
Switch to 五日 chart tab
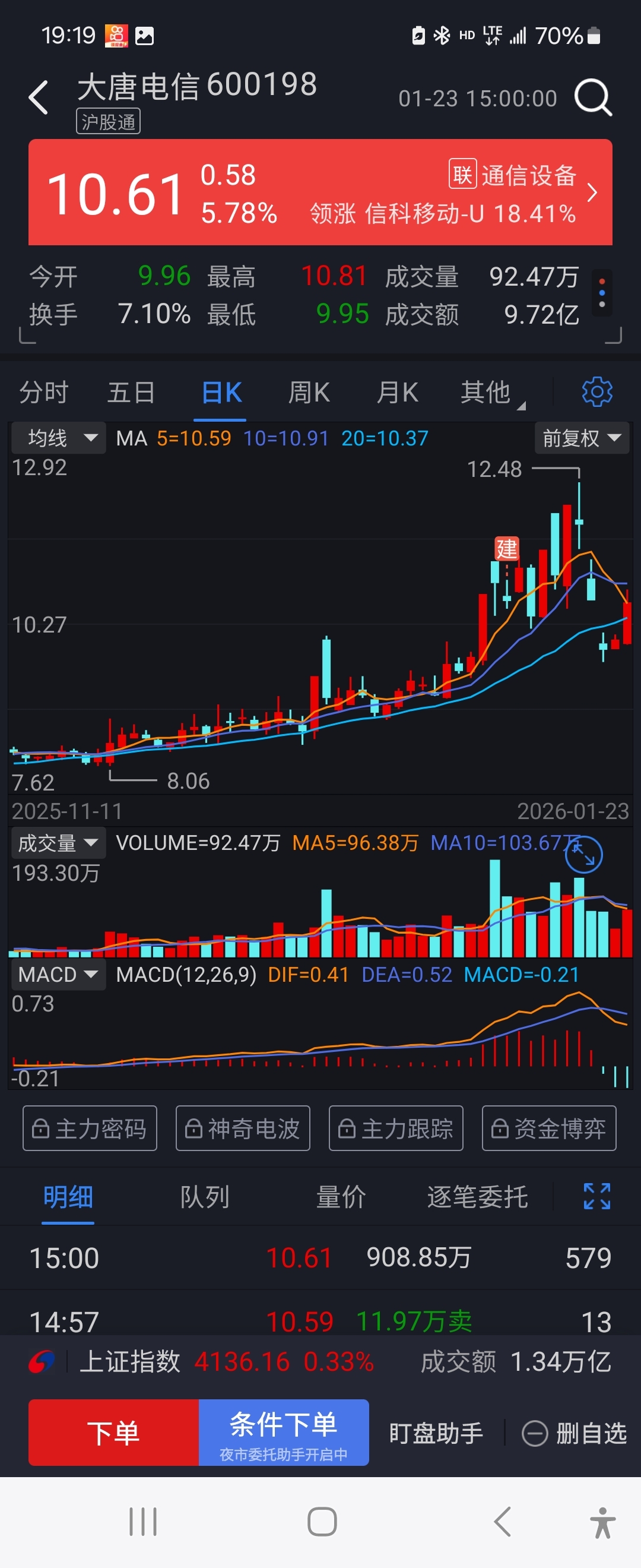point(131,393)
